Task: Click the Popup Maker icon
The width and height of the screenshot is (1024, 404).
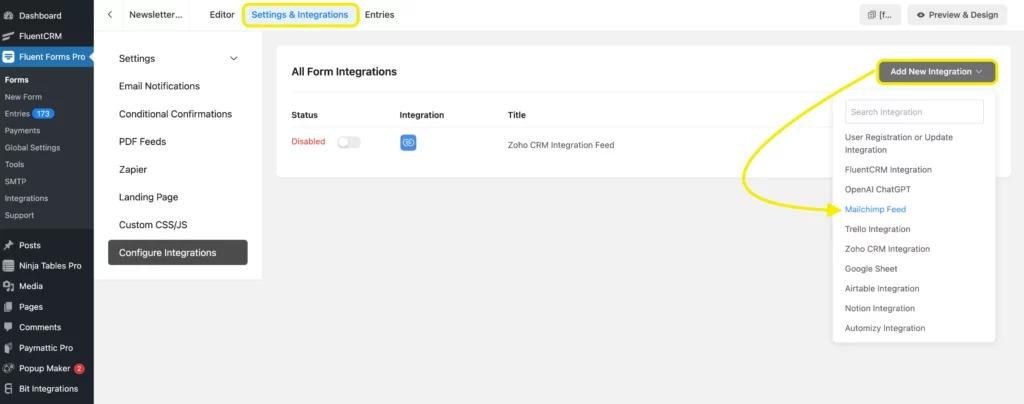Action: point(8,368)
